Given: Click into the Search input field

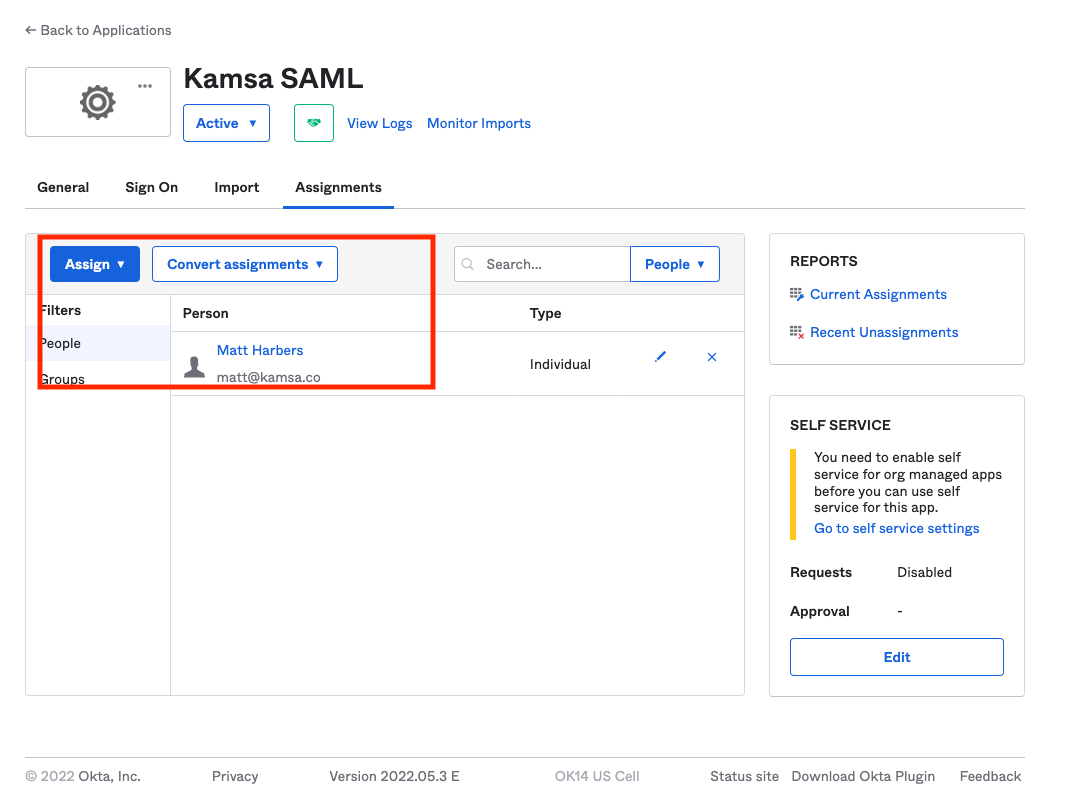Looking at the screenshot, I should 543,264.
